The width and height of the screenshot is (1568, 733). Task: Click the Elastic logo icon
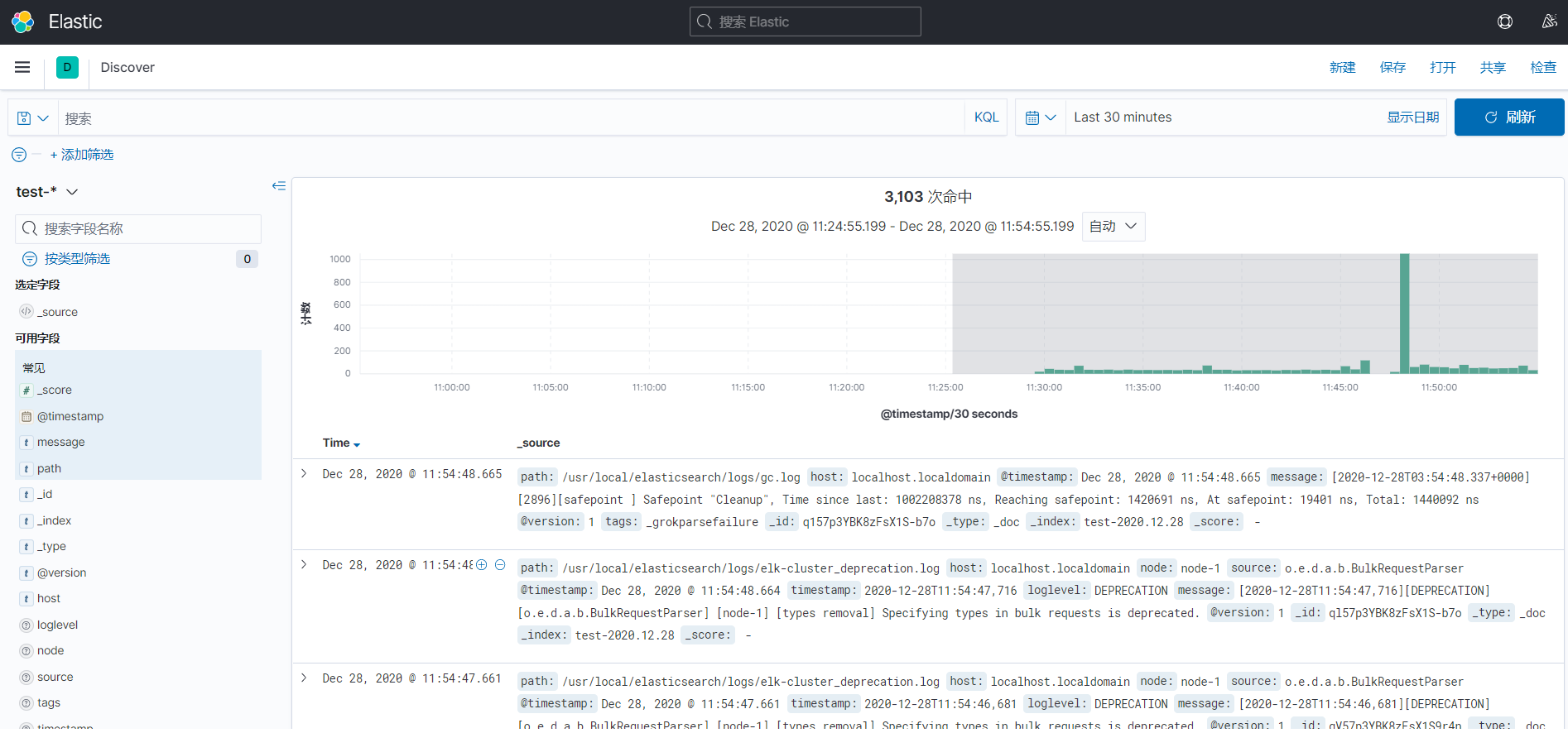(x=22, y=22)
